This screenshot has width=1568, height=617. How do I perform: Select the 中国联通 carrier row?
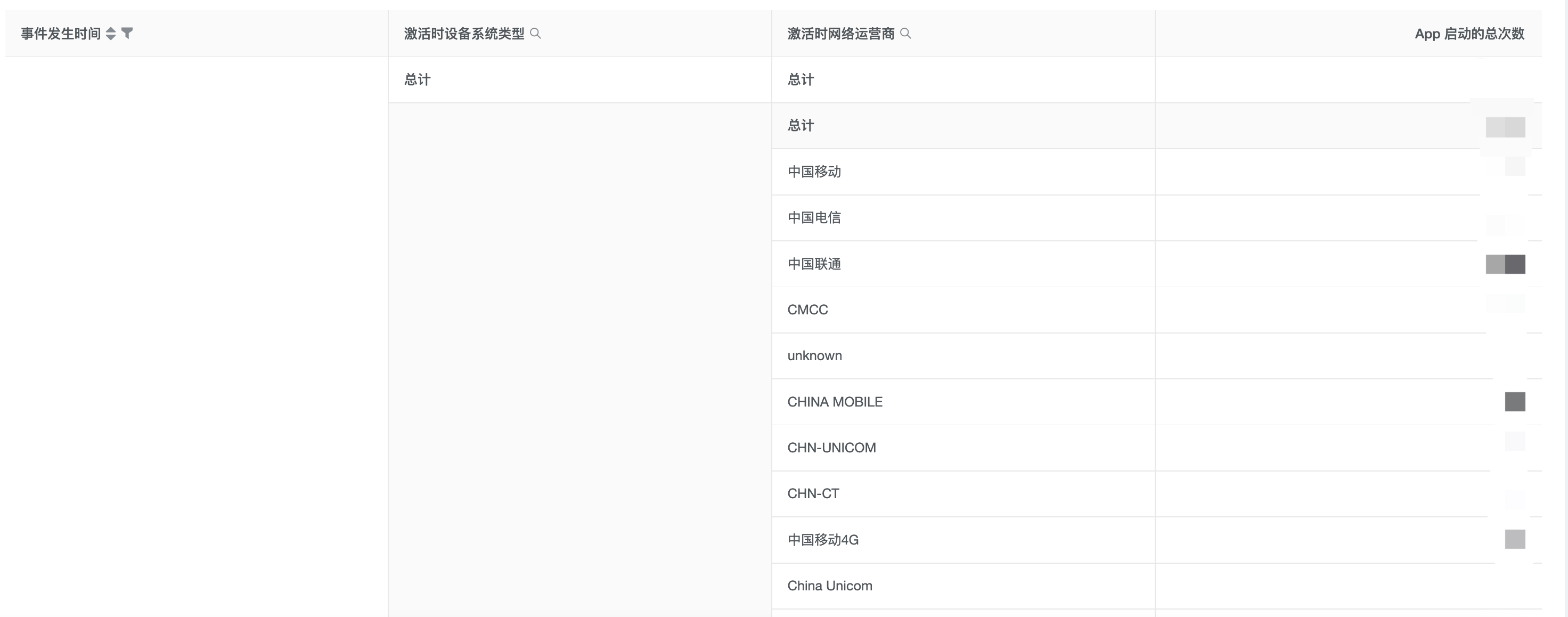[x=814, y=264]
